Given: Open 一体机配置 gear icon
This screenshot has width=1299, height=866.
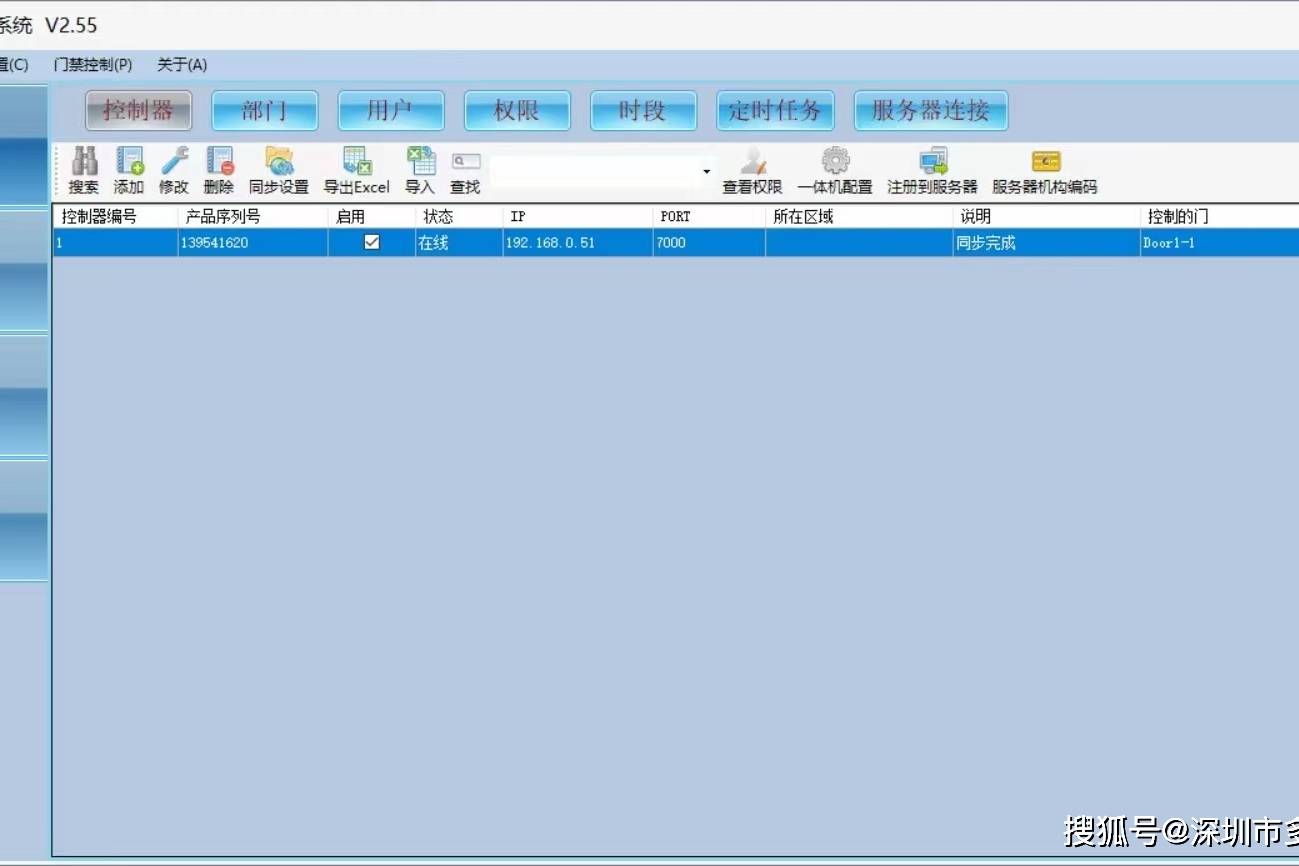Looking at the screenshot, I should coord(835,162).
